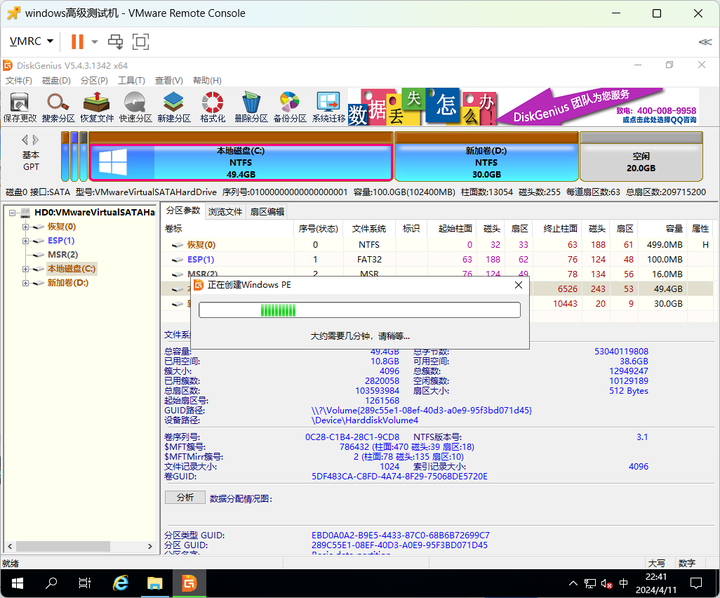
Task: Go to next disk arrow
Action: (x=36, y=140)
